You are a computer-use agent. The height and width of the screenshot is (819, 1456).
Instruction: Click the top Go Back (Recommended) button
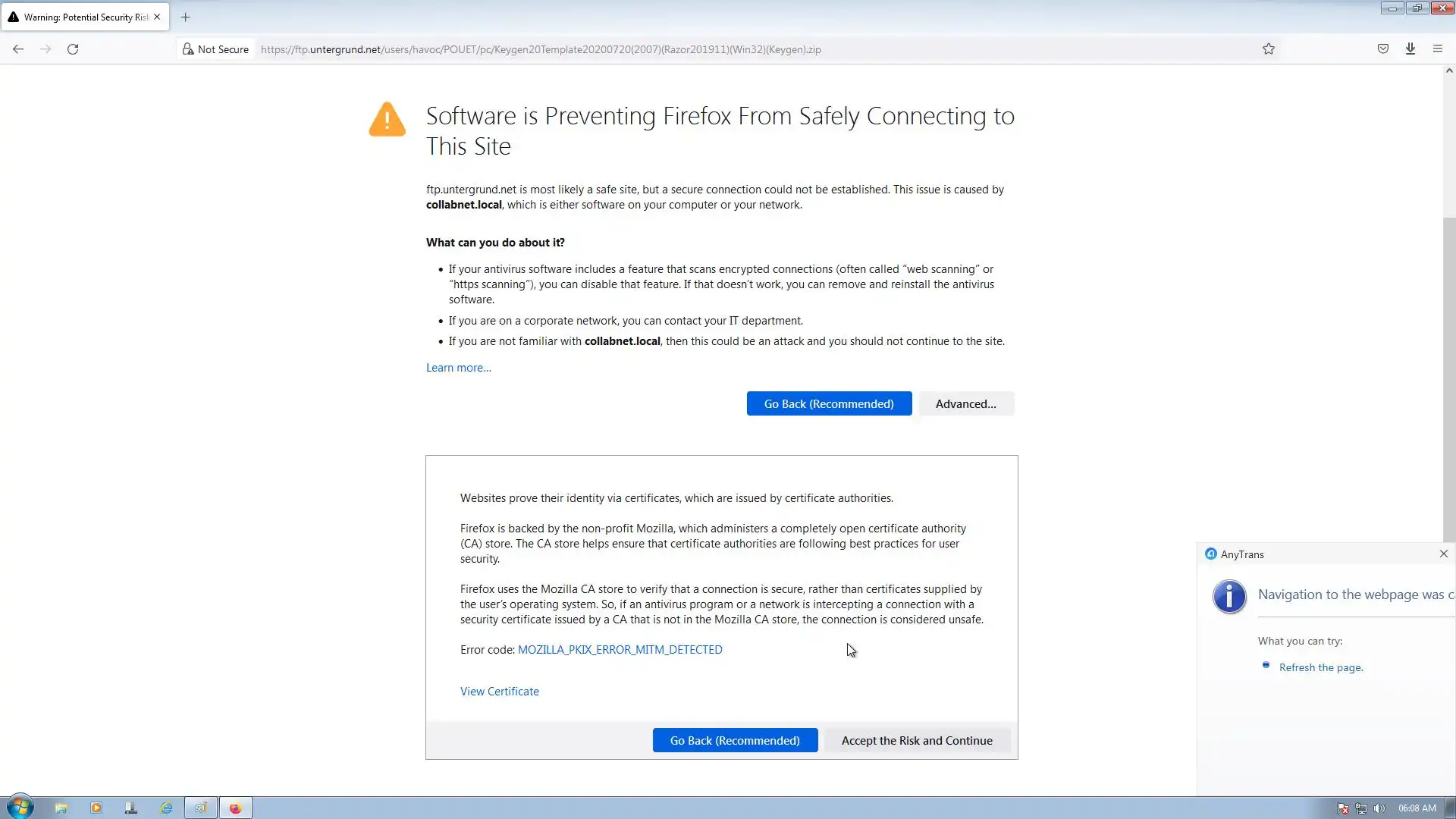829,404
